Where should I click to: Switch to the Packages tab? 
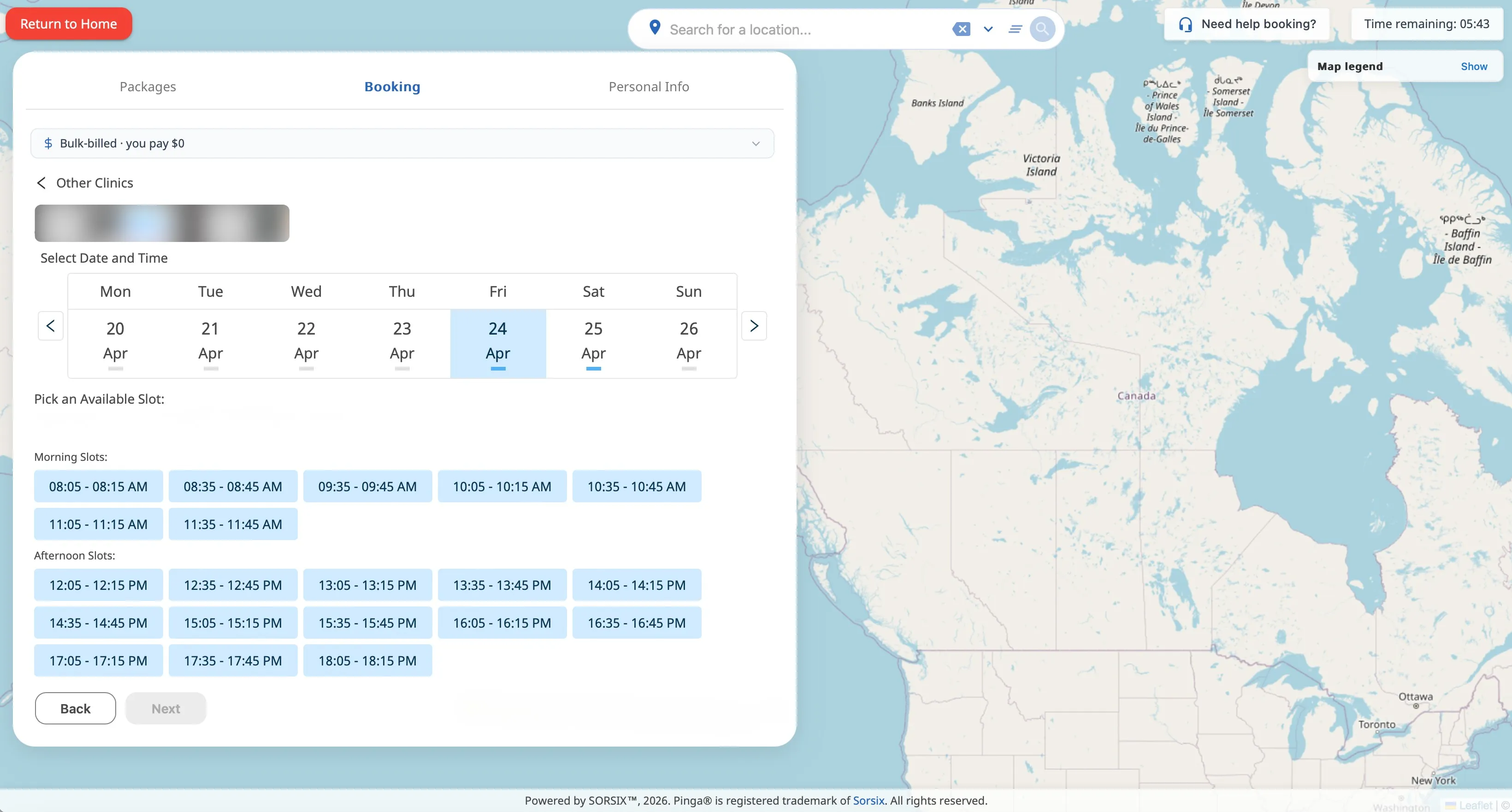[x=148, y=87]
